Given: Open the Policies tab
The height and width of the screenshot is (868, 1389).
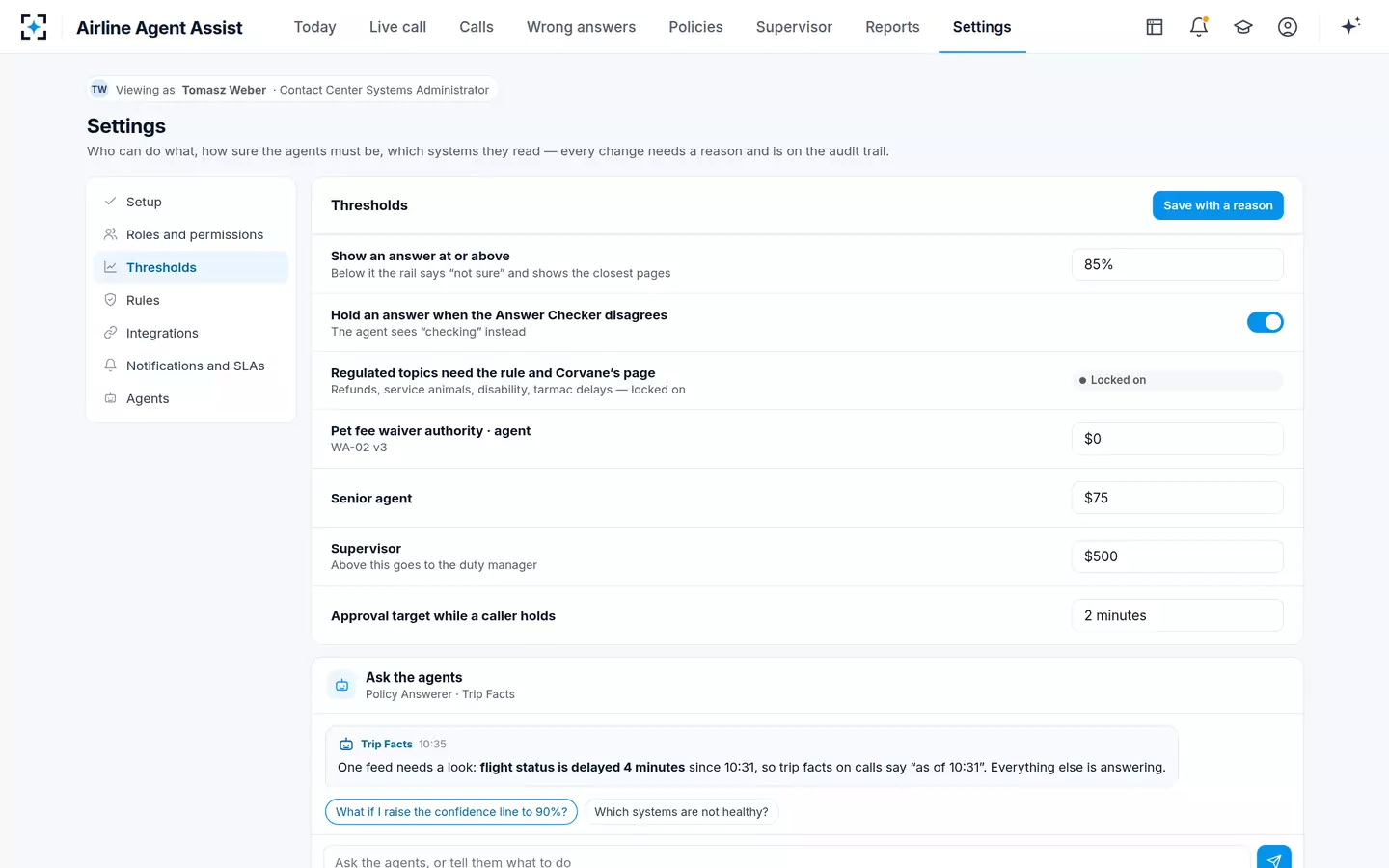Looking at the screenshot, I should coord(695,27).
